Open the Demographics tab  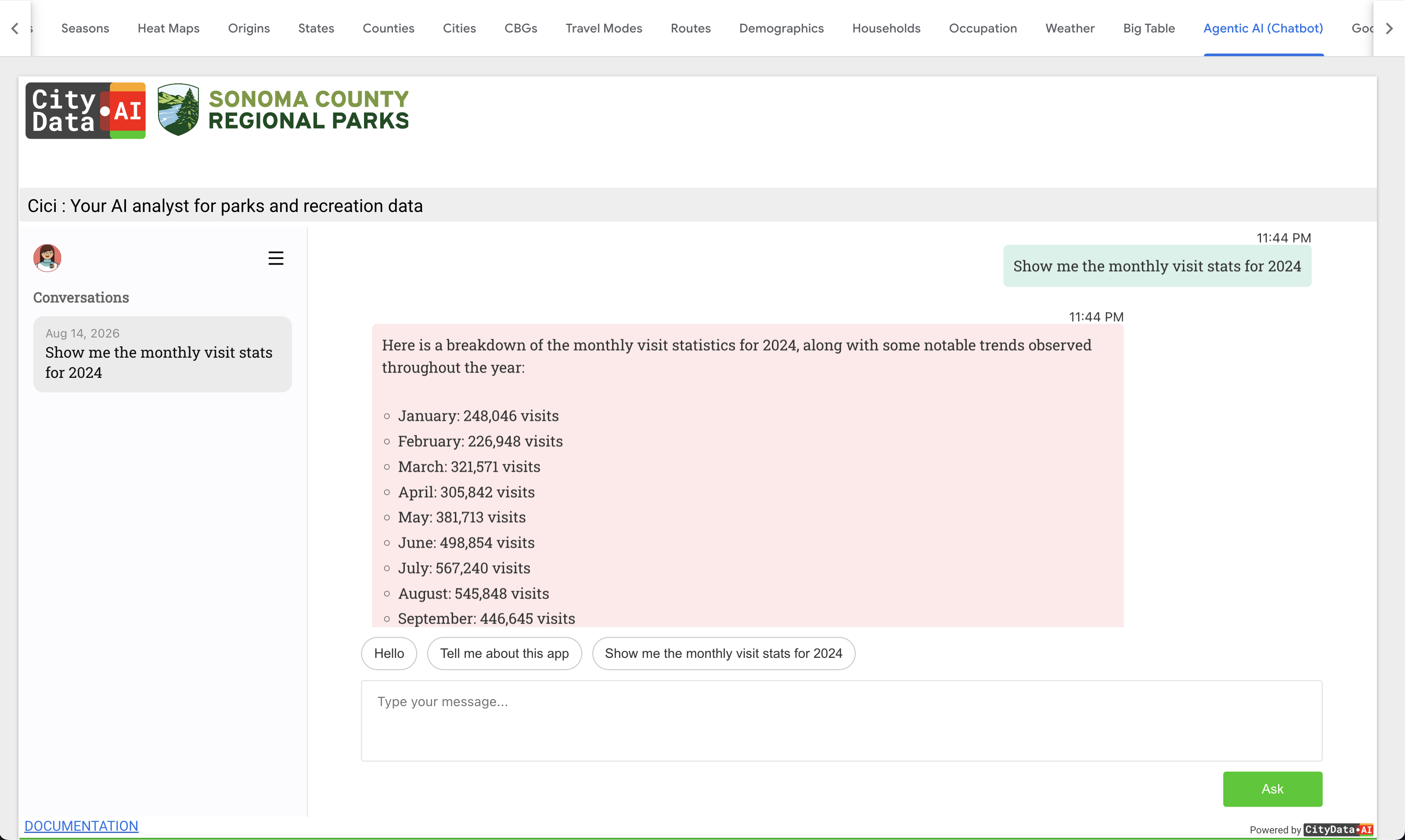[x=781, y=28]
